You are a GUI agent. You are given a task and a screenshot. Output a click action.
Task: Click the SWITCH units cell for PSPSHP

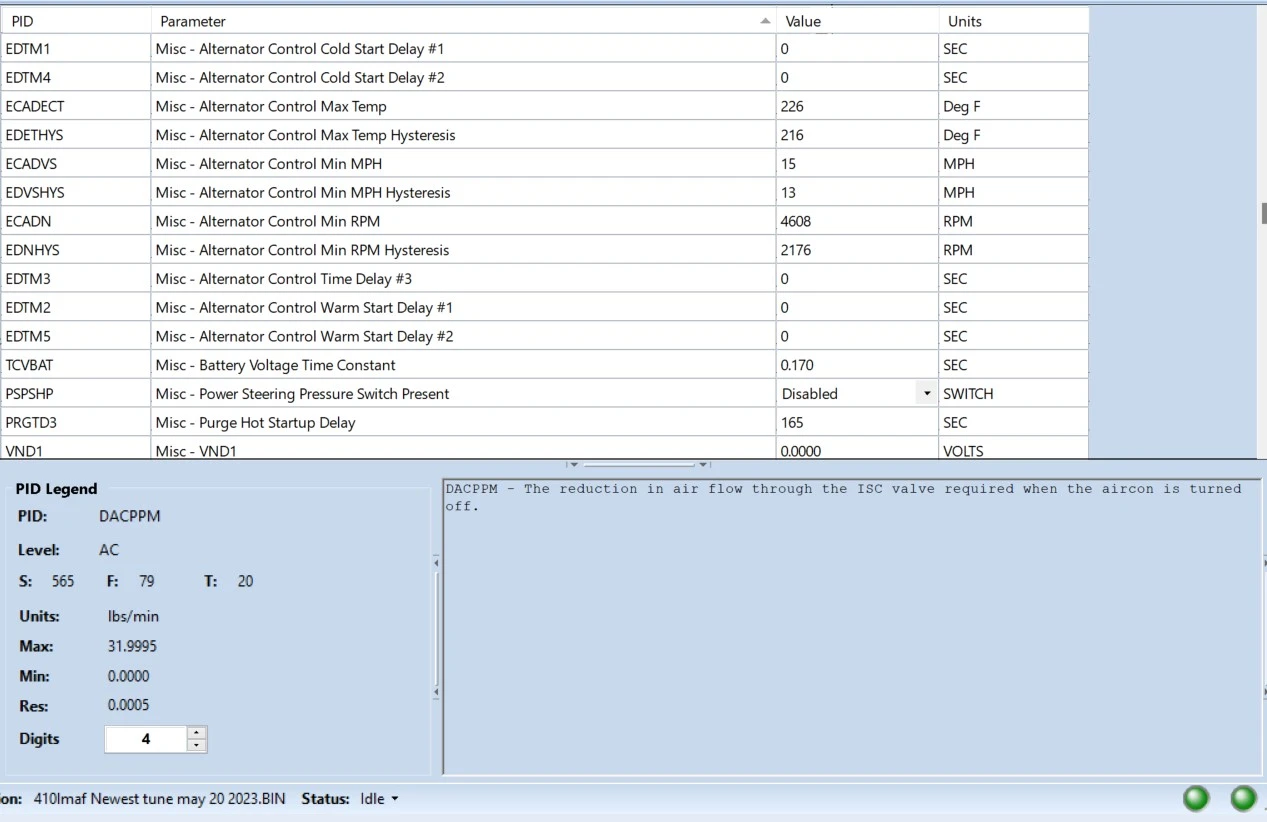pyautogui.click(x=1013, y=394)
